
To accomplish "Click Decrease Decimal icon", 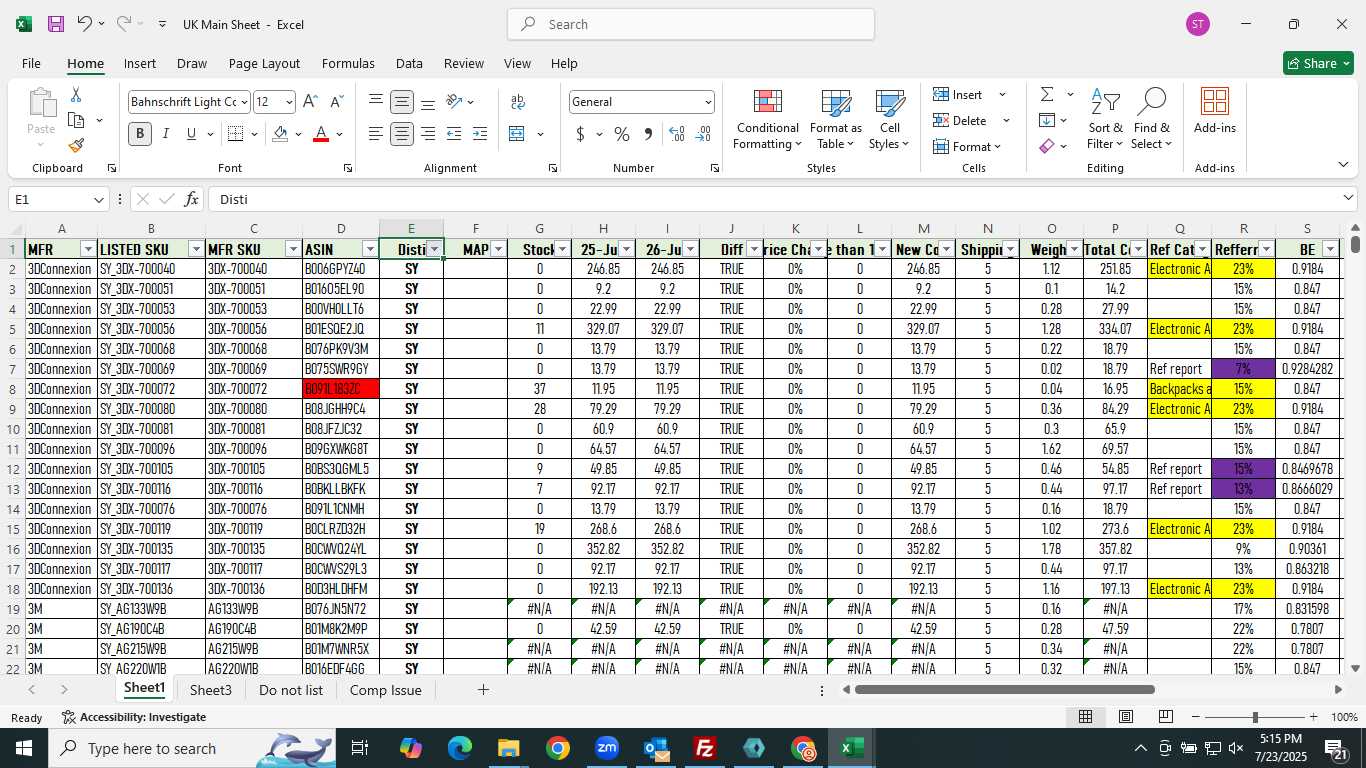I will click(703, 134).
